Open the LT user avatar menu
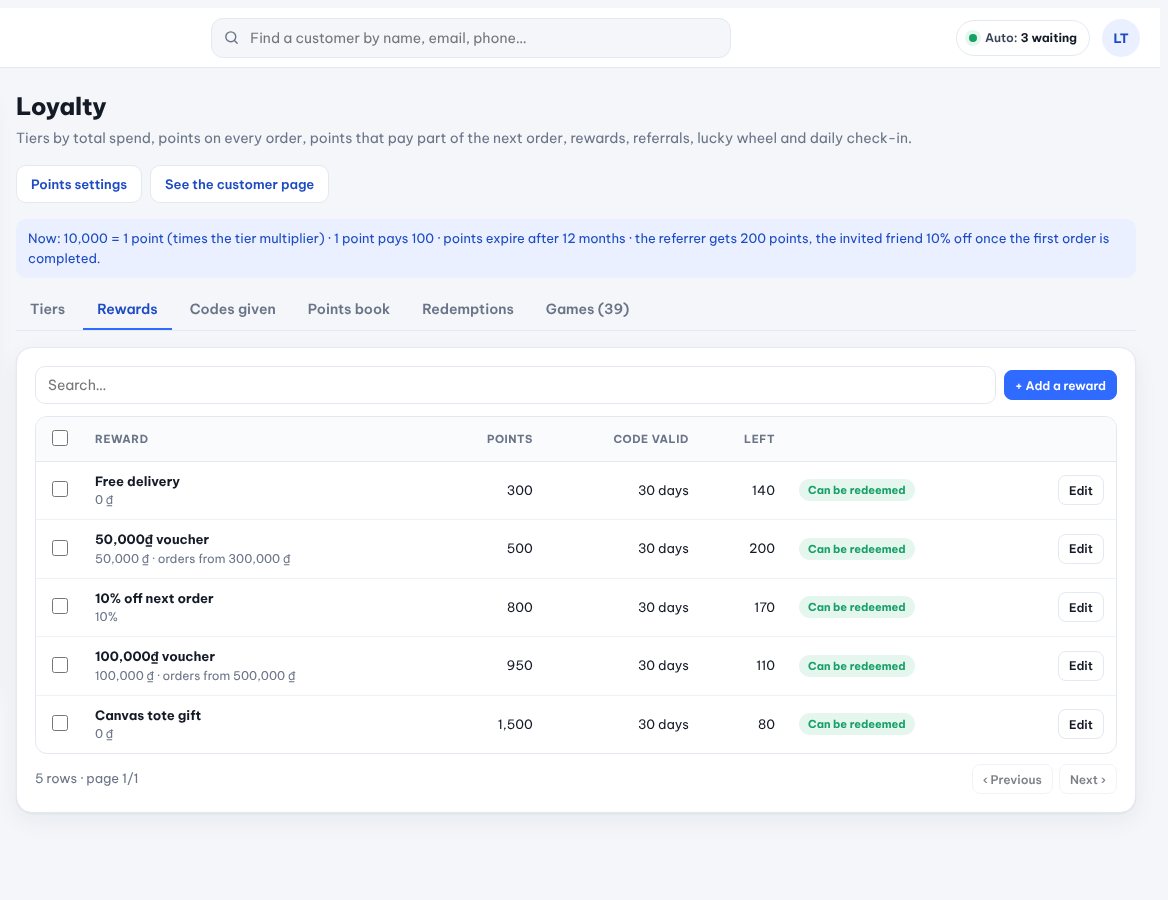Image resolution: width=1168 pixels, height=900 pixels. point(1120,38)
